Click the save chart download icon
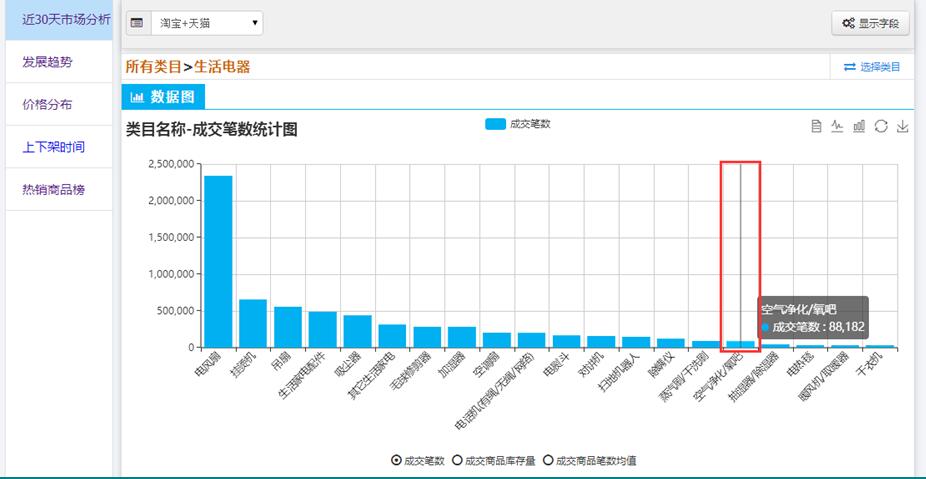The image size is (926, 479). (903, 126)
